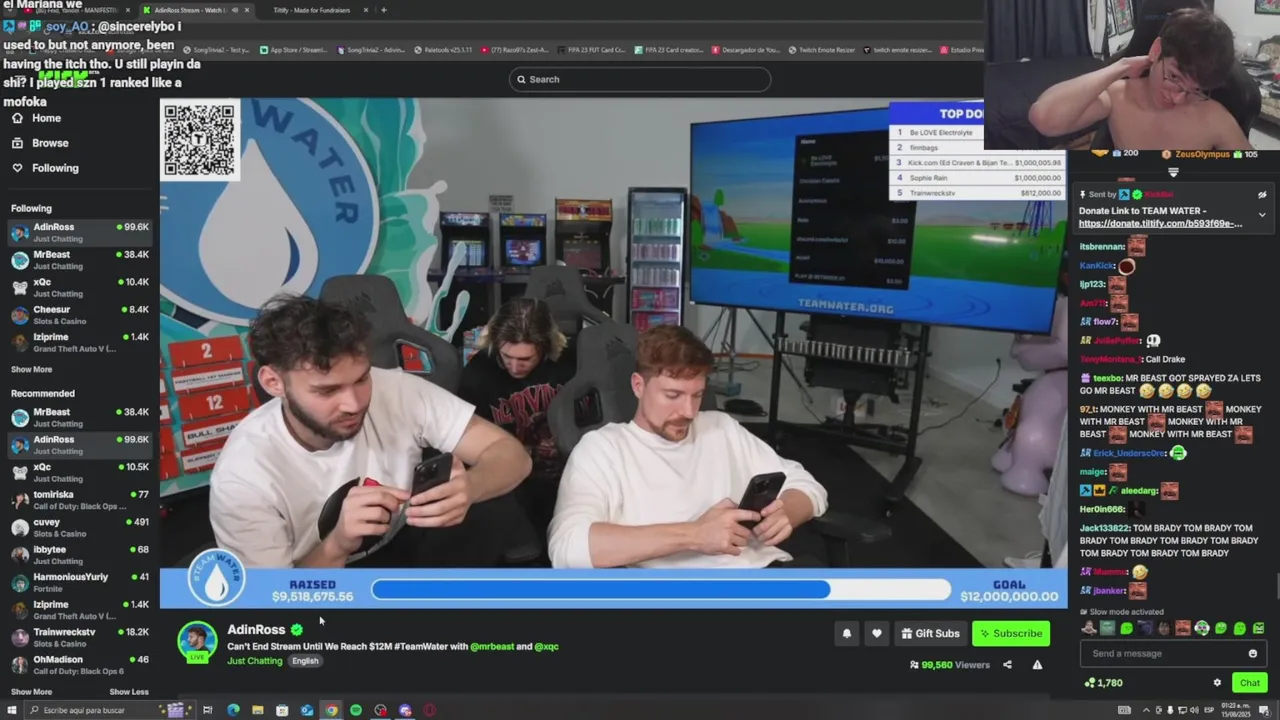
Task: Click the heart follow icon
Action: tap(877, 633)
